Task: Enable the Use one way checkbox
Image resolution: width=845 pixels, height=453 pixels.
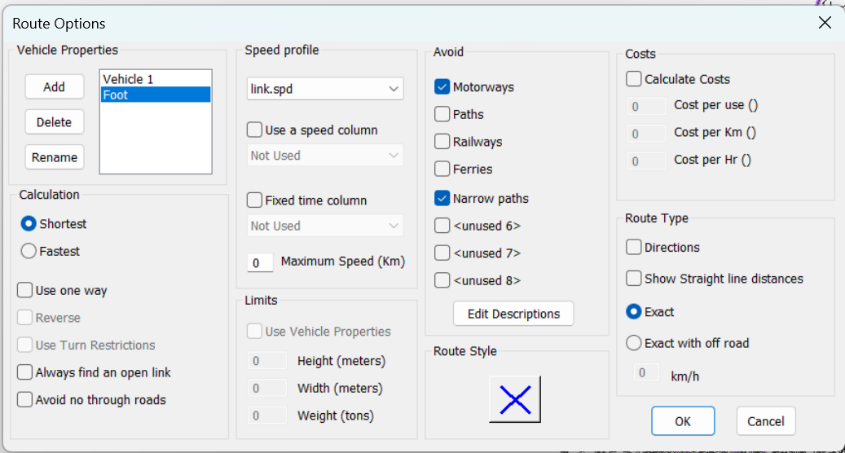Action: [25, 291]
